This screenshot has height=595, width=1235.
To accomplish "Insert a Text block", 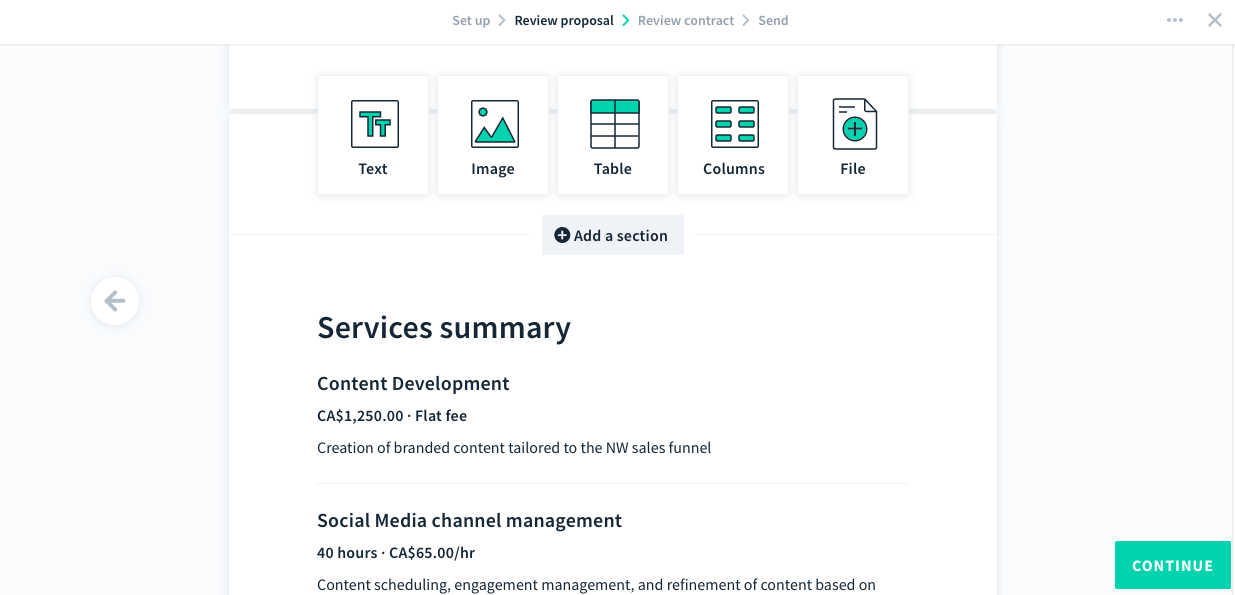I will click(373, 135).
